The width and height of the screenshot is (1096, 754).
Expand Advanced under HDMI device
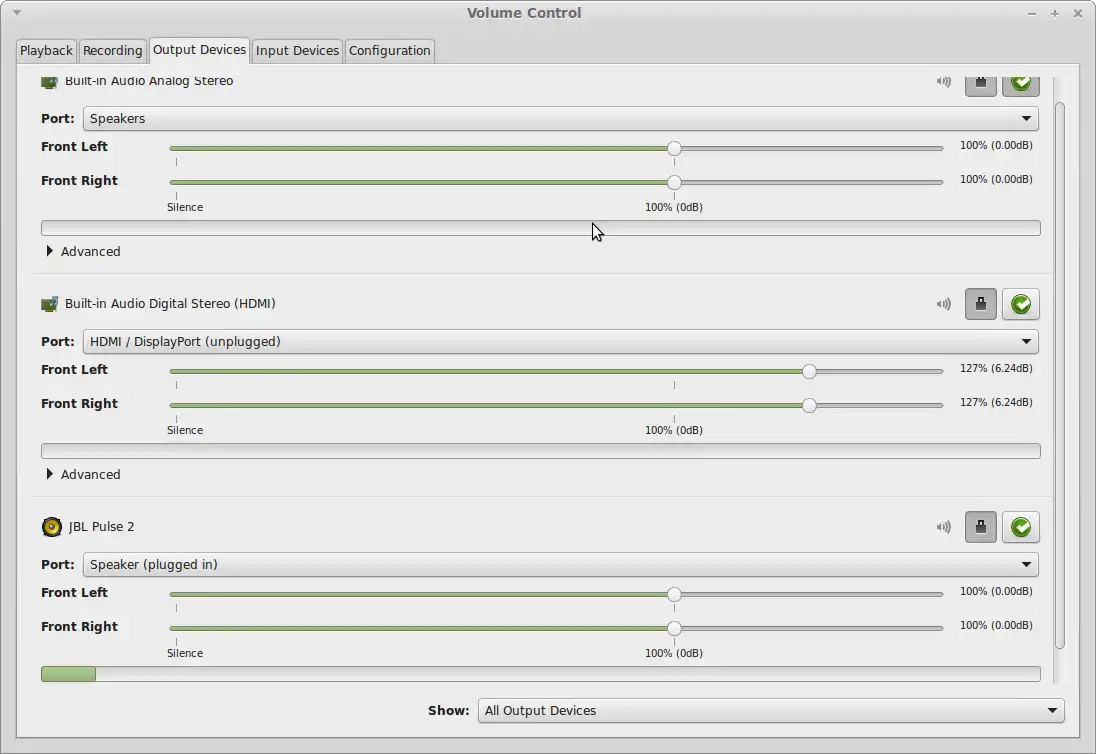coord(83,474)
